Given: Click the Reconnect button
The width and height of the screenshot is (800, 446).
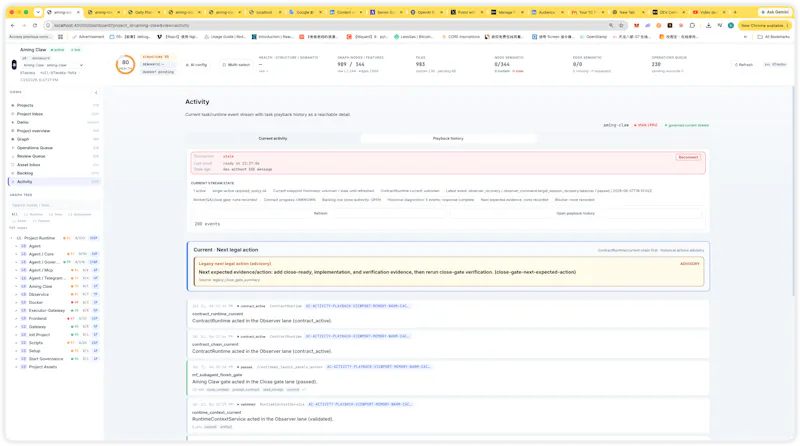Looking at the screenshot, I should (688, 157).
